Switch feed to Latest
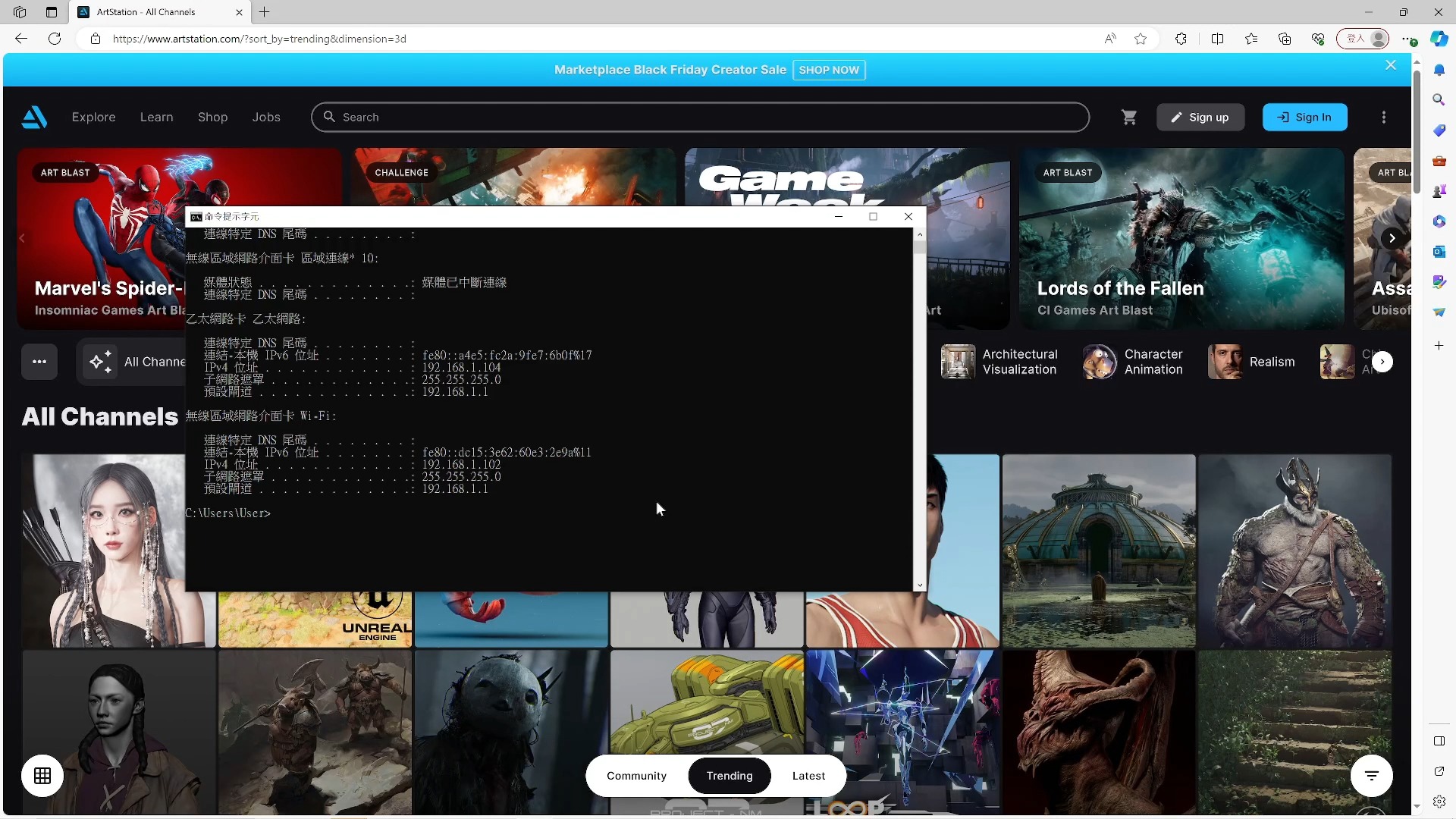The image size is (1456, 819). 808,776
